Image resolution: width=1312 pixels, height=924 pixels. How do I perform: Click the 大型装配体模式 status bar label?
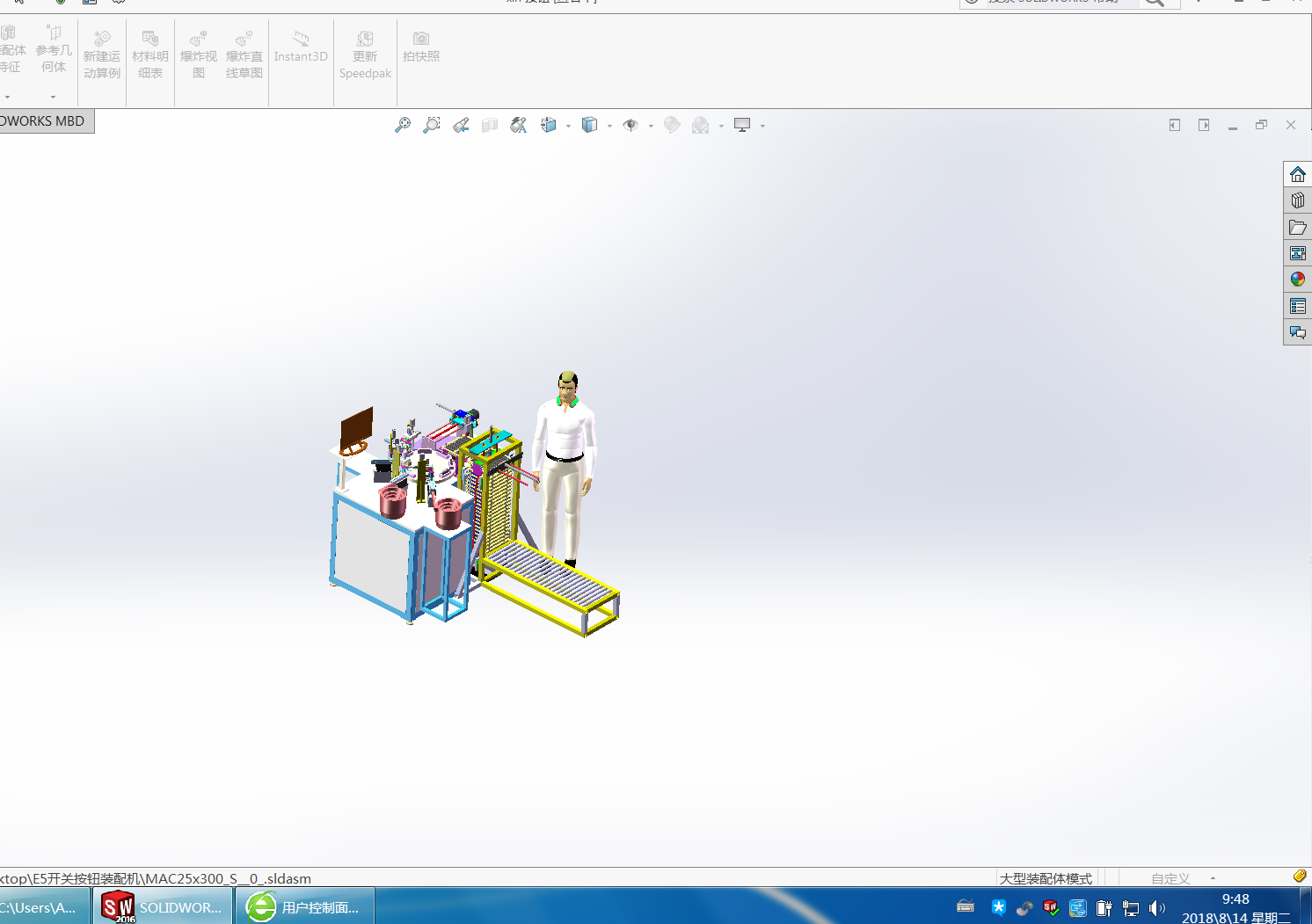click(1046, 878)
